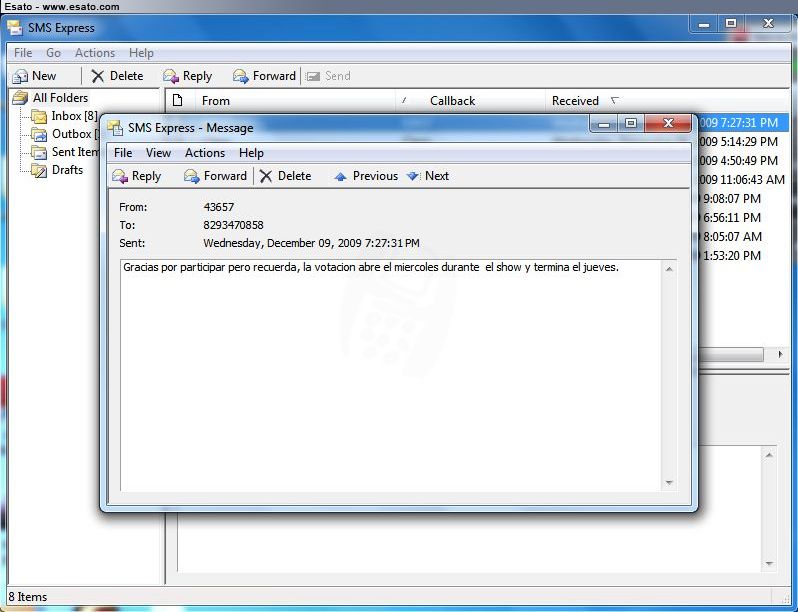The width and height of the screenshot is (798, 612).
Task: Sort by Received column header
Action: pyautogui.click(x=575, y=101)
